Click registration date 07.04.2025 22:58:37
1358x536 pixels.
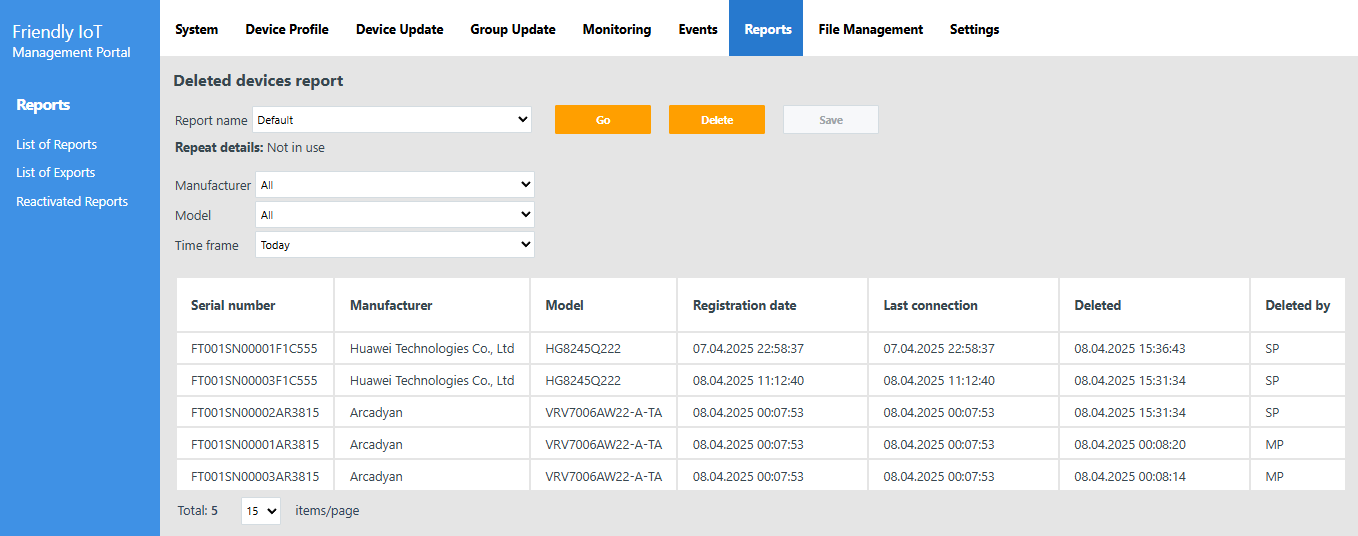(x=748, y=349)
